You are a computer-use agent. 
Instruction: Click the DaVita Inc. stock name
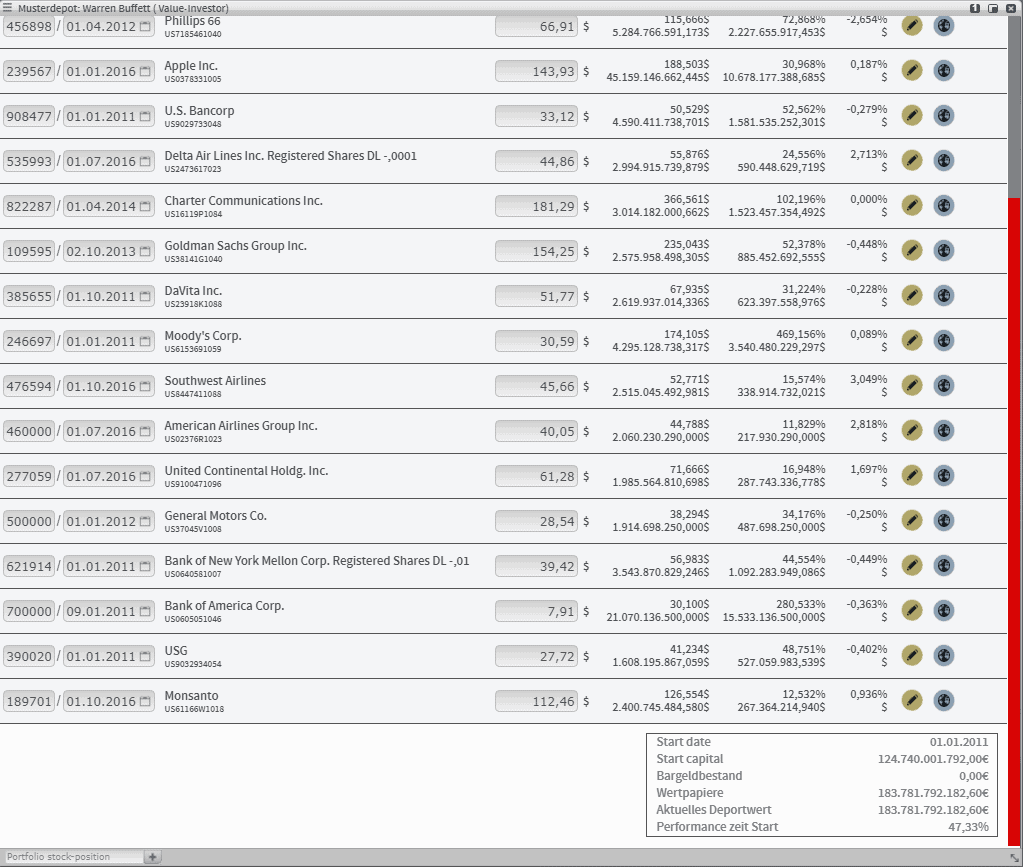193,291
